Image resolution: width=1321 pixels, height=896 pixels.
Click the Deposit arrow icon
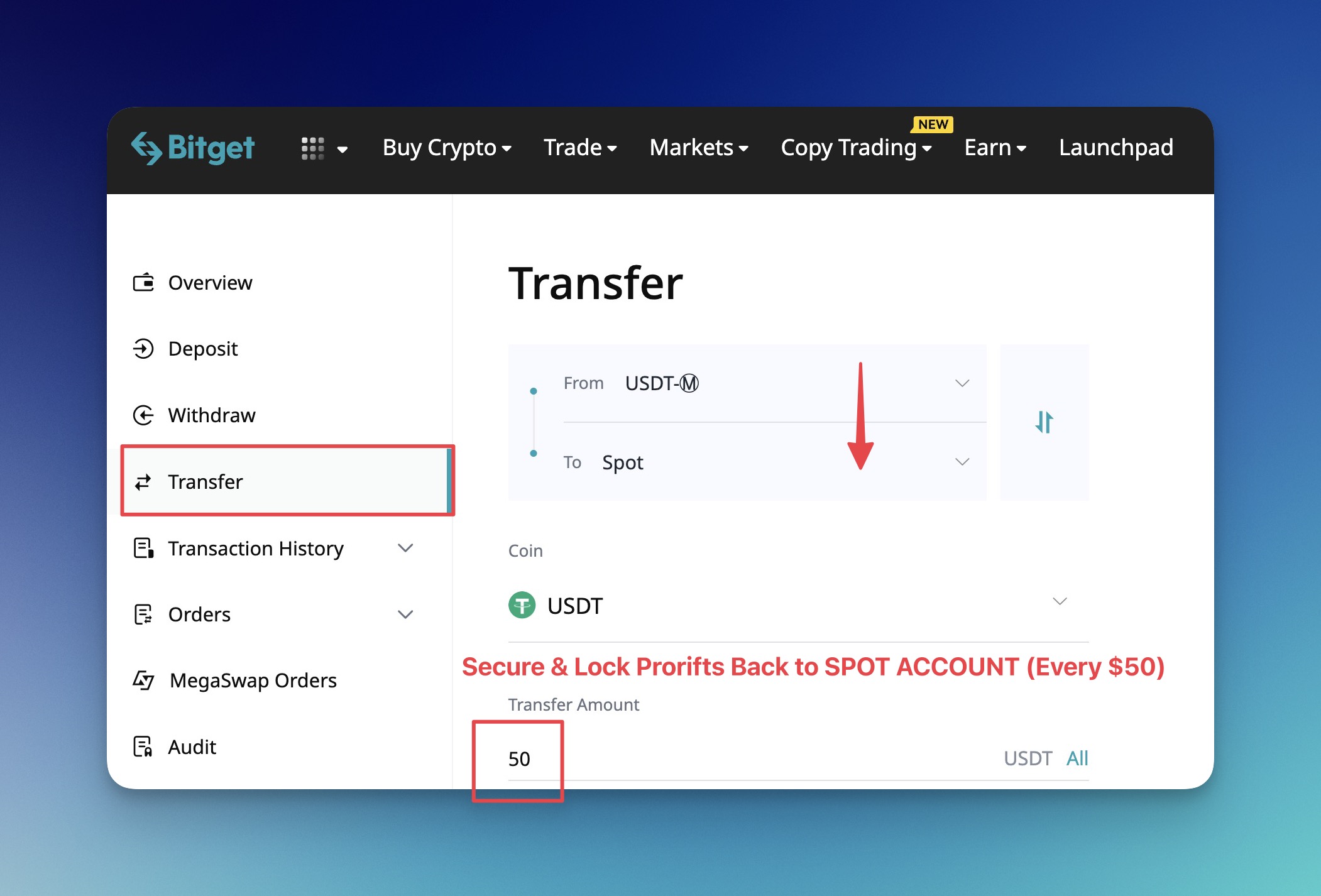click(x=143, y=349)
